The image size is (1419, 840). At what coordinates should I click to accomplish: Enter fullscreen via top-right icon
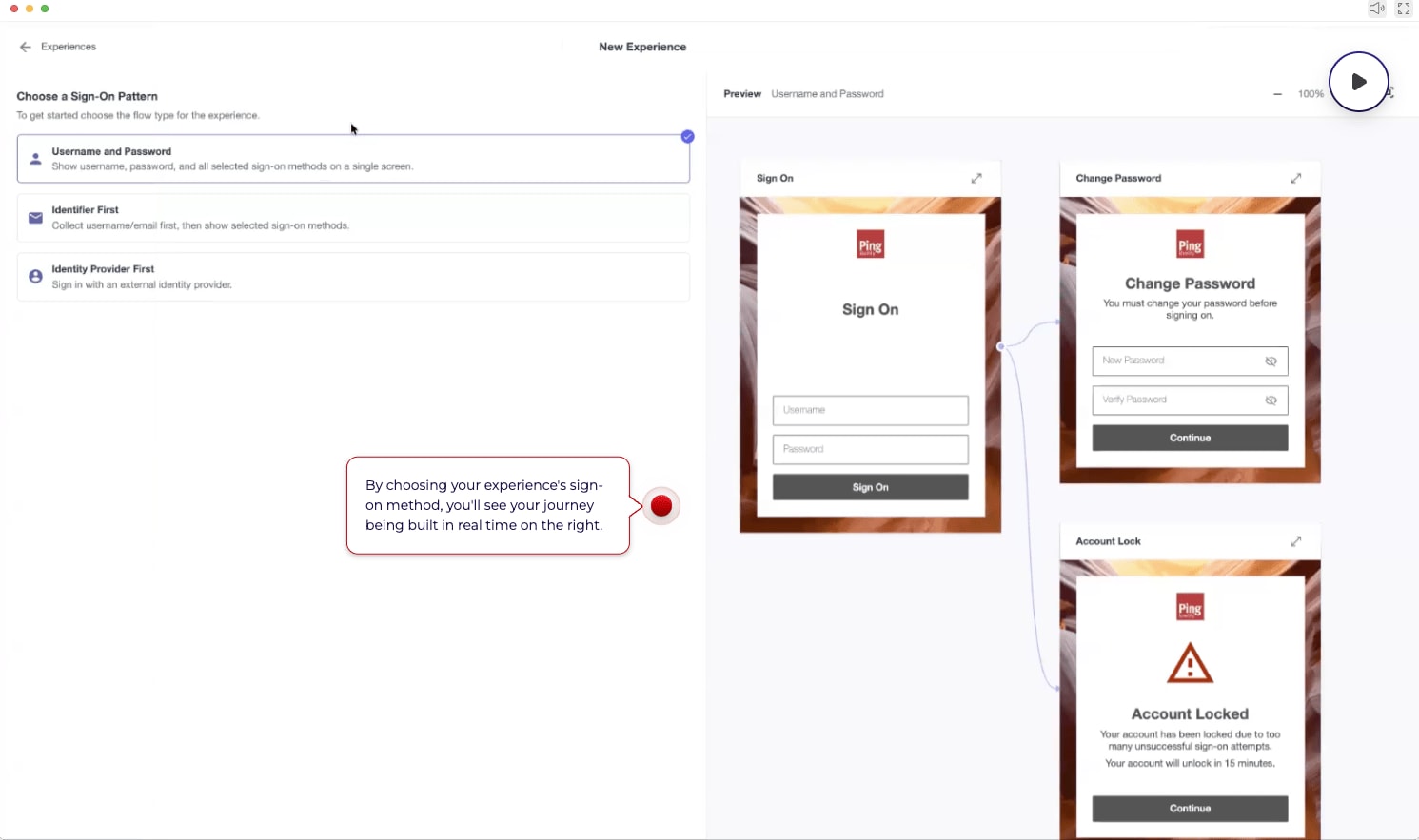(1404, 9)
